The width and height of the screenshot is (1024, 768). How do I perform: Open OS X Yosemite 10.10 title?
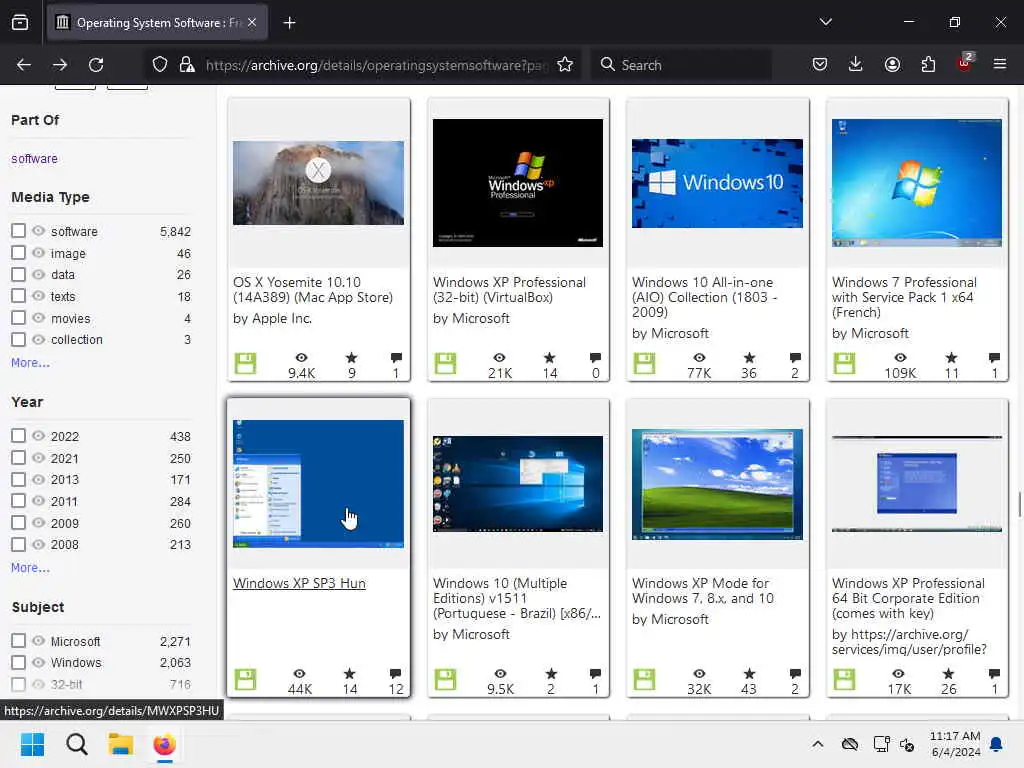coord(313,290)
